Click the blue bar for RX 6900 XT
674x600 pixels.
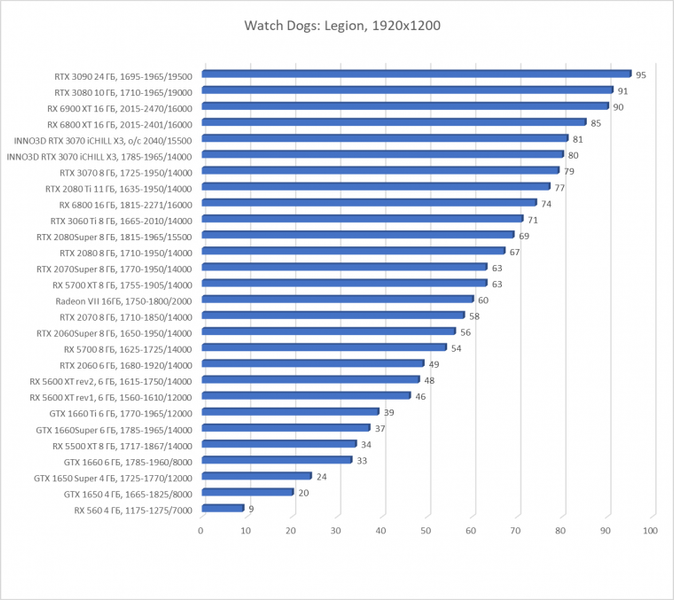click(x=405, y=106)
